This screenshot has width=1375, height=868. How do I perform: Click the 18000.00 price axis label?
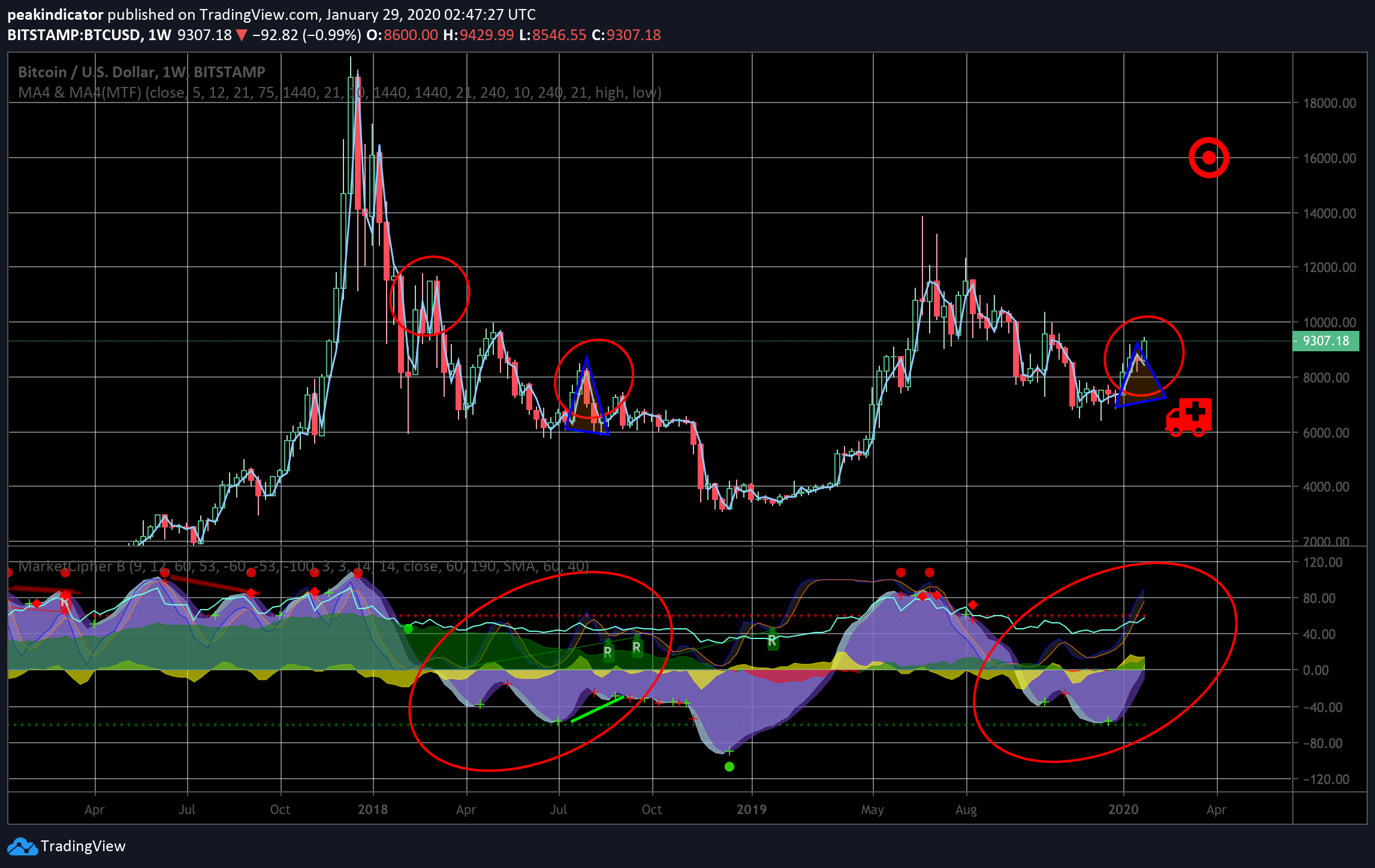(1329, 103)
